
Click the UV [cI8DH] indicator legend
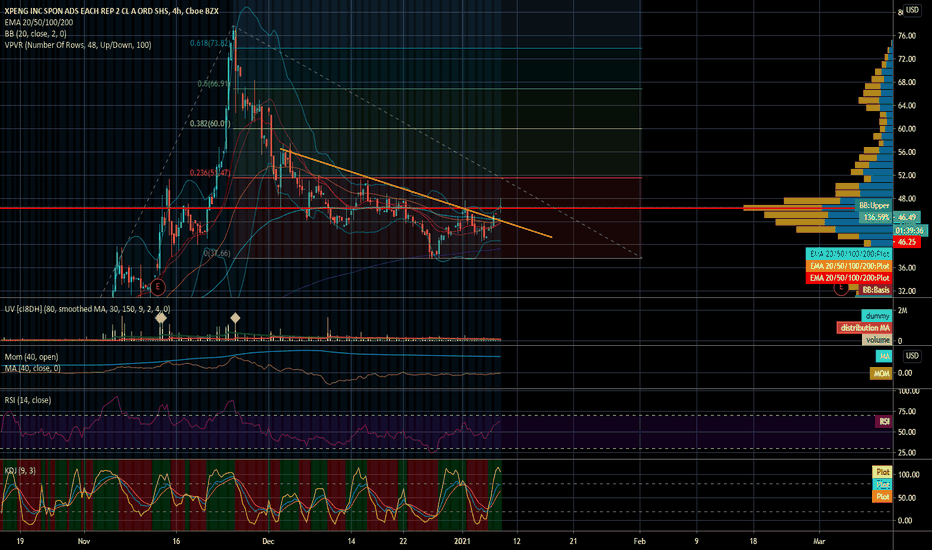click(87, 309)
